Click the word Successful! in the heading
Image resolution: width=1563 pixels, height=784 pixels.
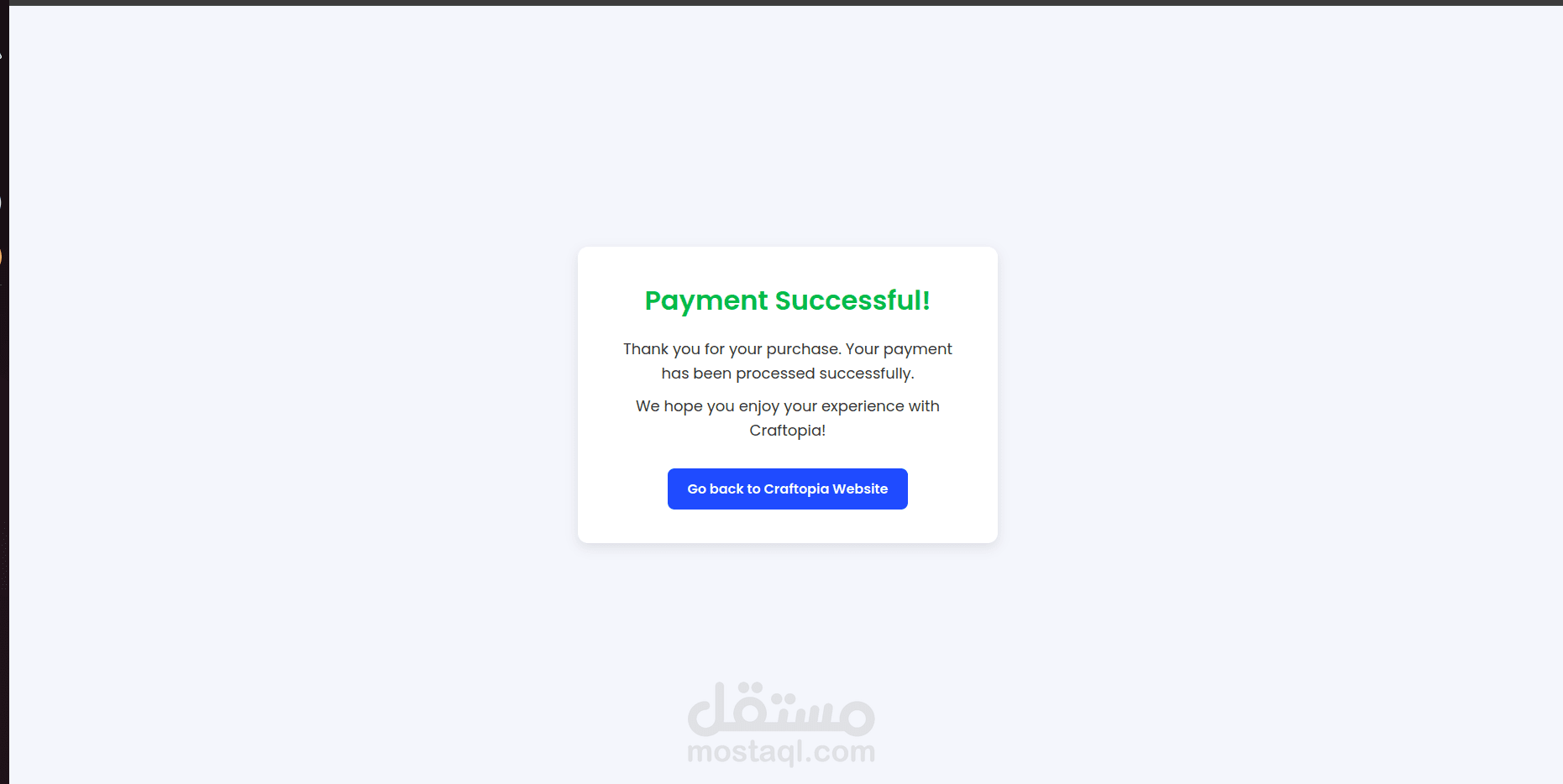tap(852, 301)
